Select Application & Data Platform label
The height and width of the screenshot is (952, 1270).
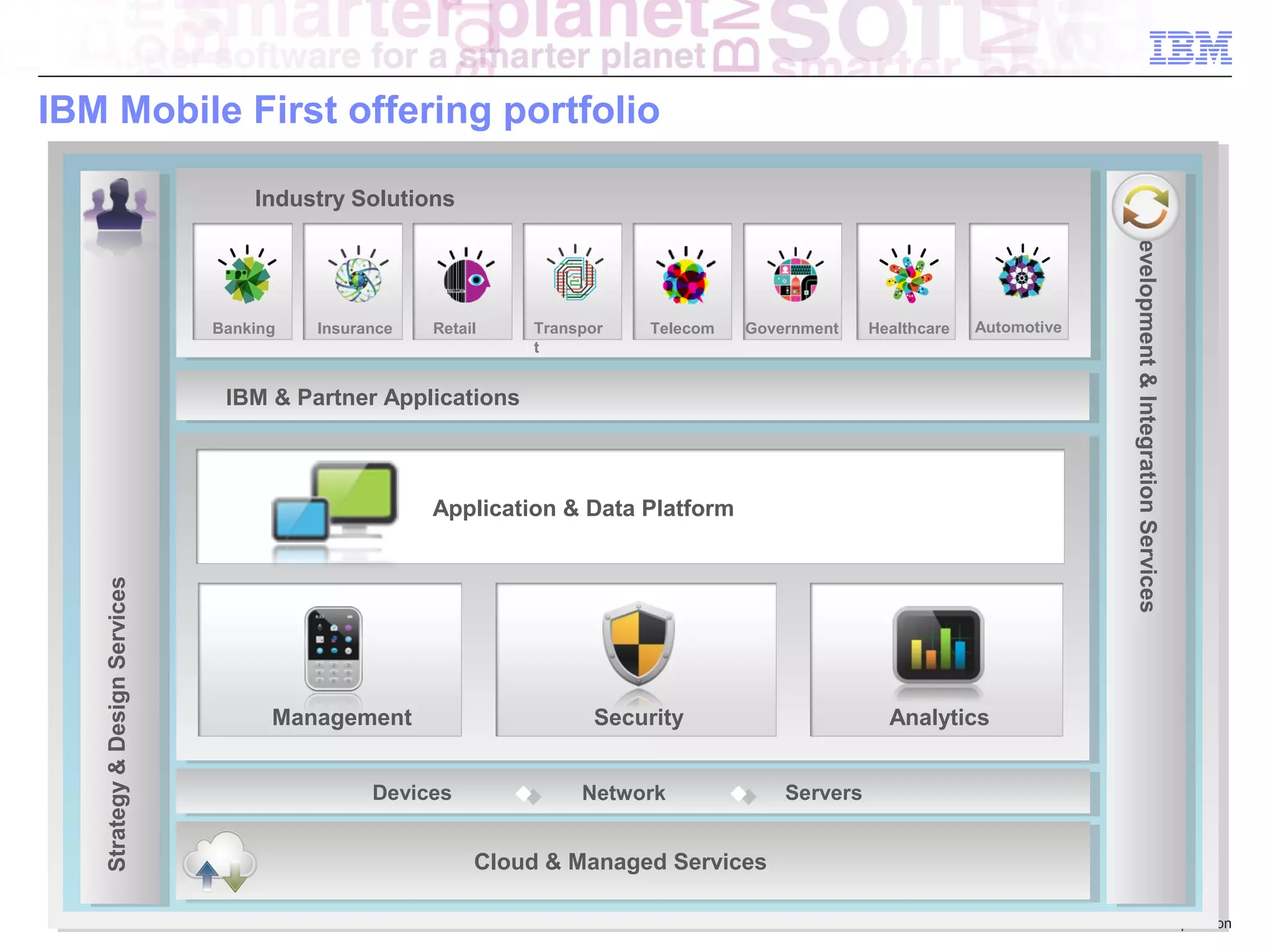(x=583, y=508)
